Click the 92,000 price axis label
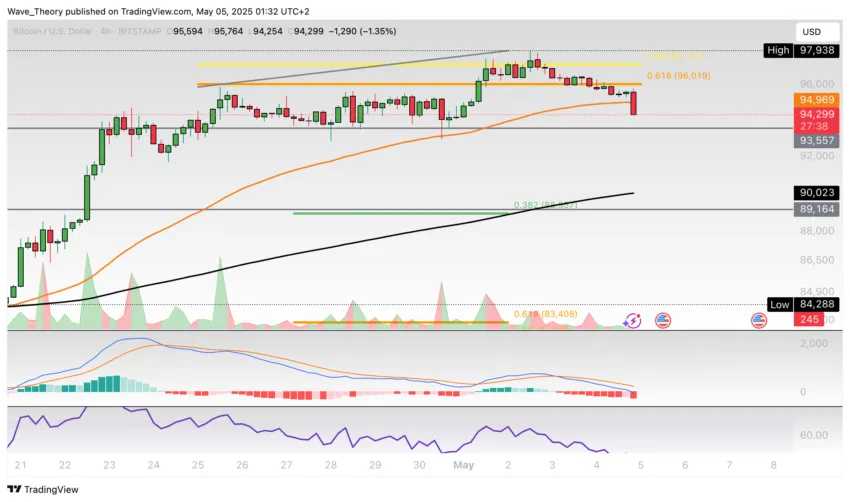The image size is (850, 502). coord(817,156)
